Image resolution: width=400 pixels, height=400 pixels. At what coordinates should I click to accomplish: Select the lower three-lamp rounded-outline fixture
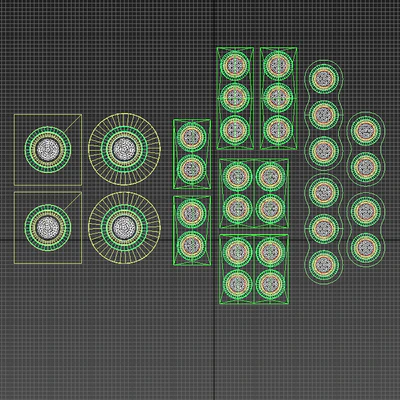click(x=323, y=229)
